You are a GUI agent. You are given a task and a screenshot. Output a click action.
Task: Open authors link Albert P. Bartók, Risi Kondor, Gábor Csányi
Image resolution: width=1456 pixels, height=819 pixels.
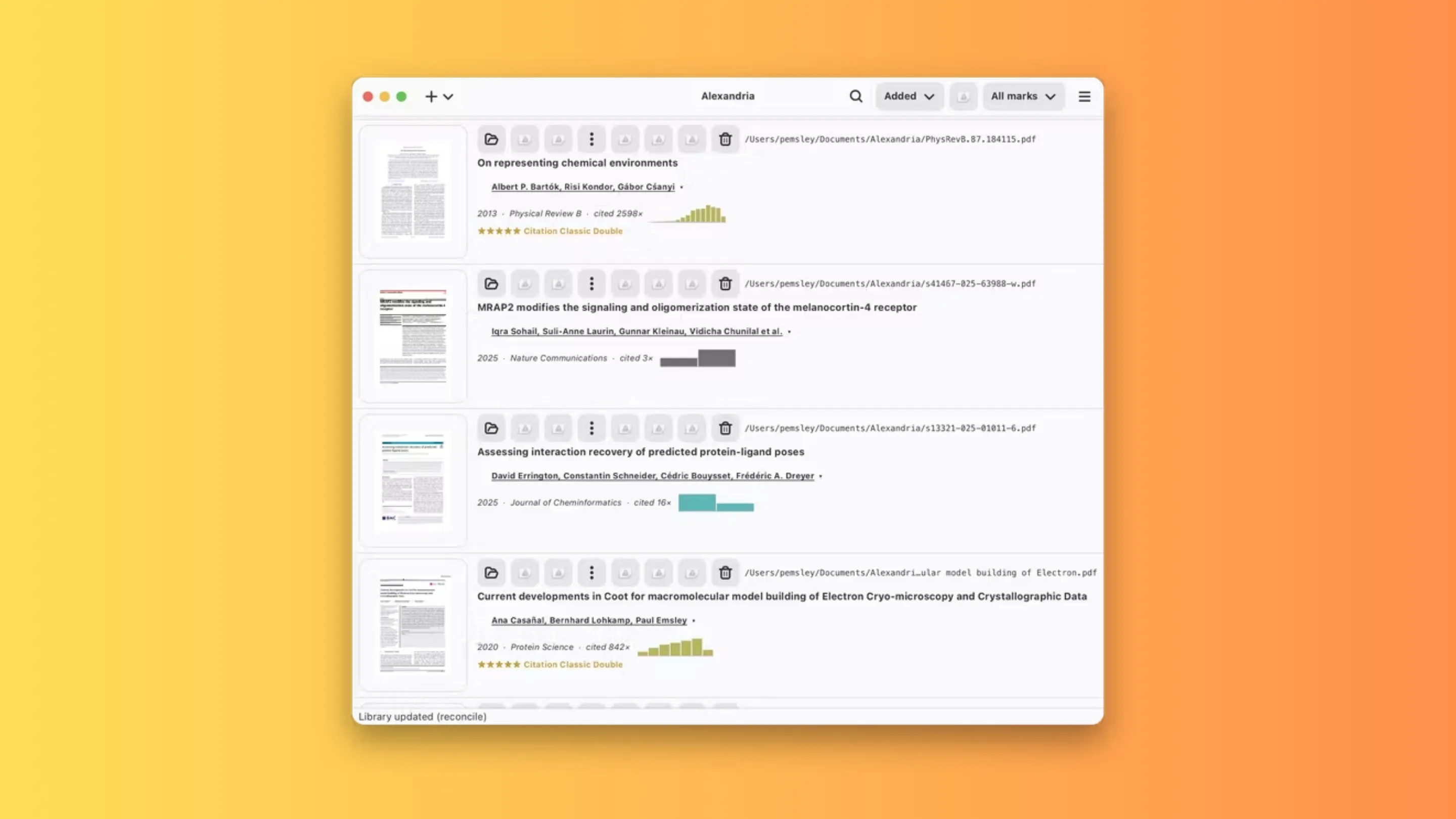point(583,187)
